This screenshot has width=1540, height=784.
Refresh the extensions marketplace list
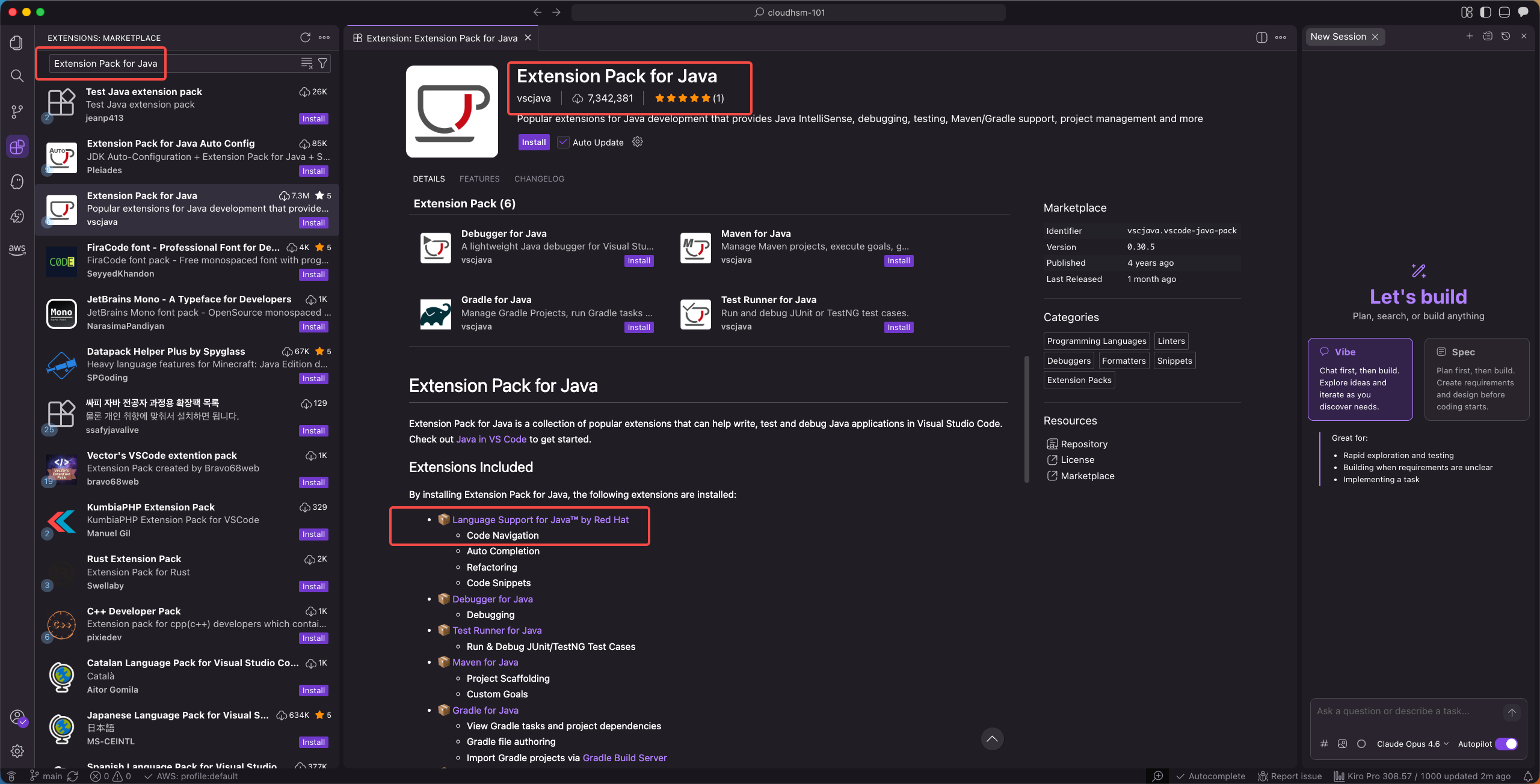[x=305, y=37]
